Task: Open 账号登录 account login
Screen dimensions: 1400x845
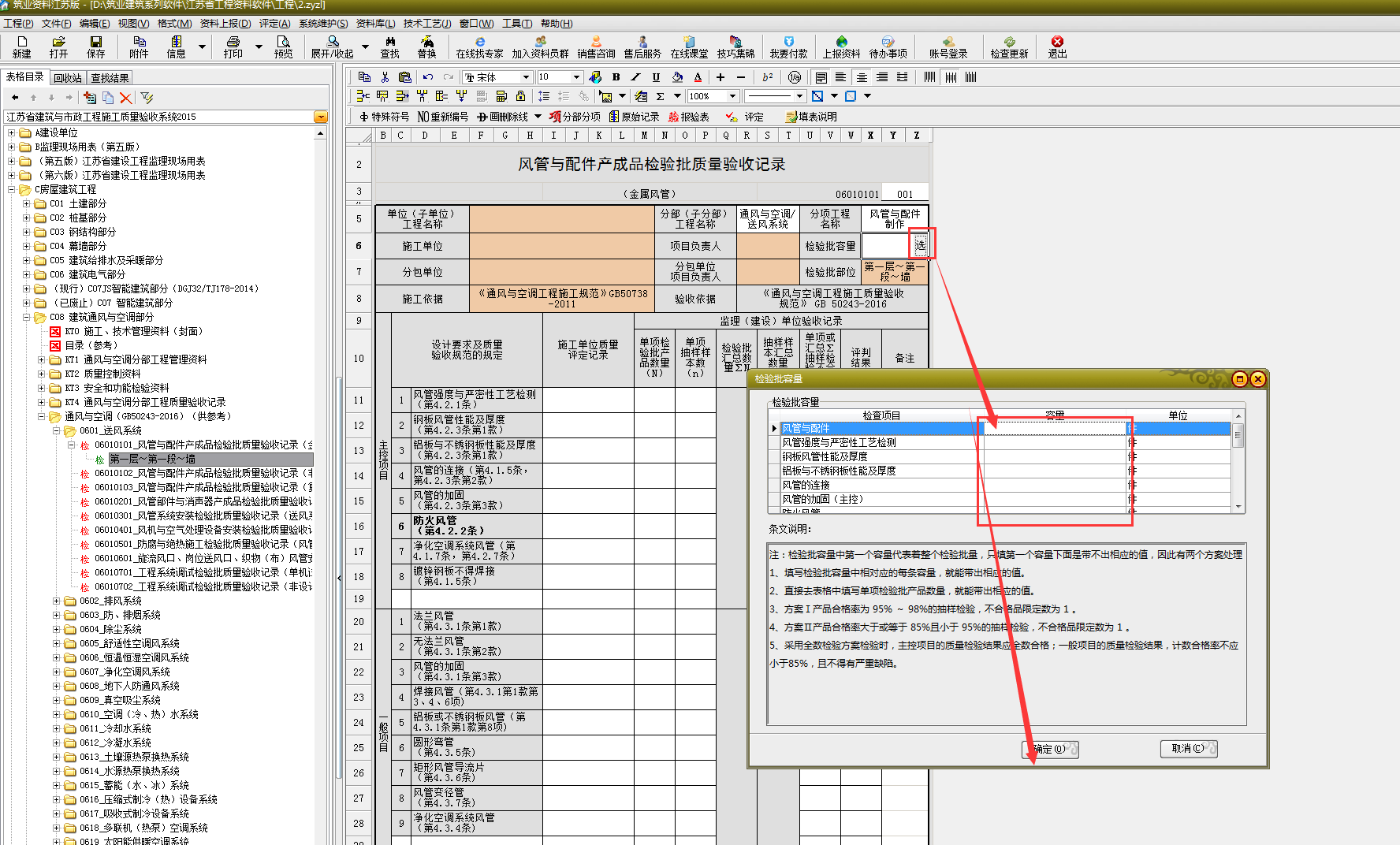Action: point(948,47)
